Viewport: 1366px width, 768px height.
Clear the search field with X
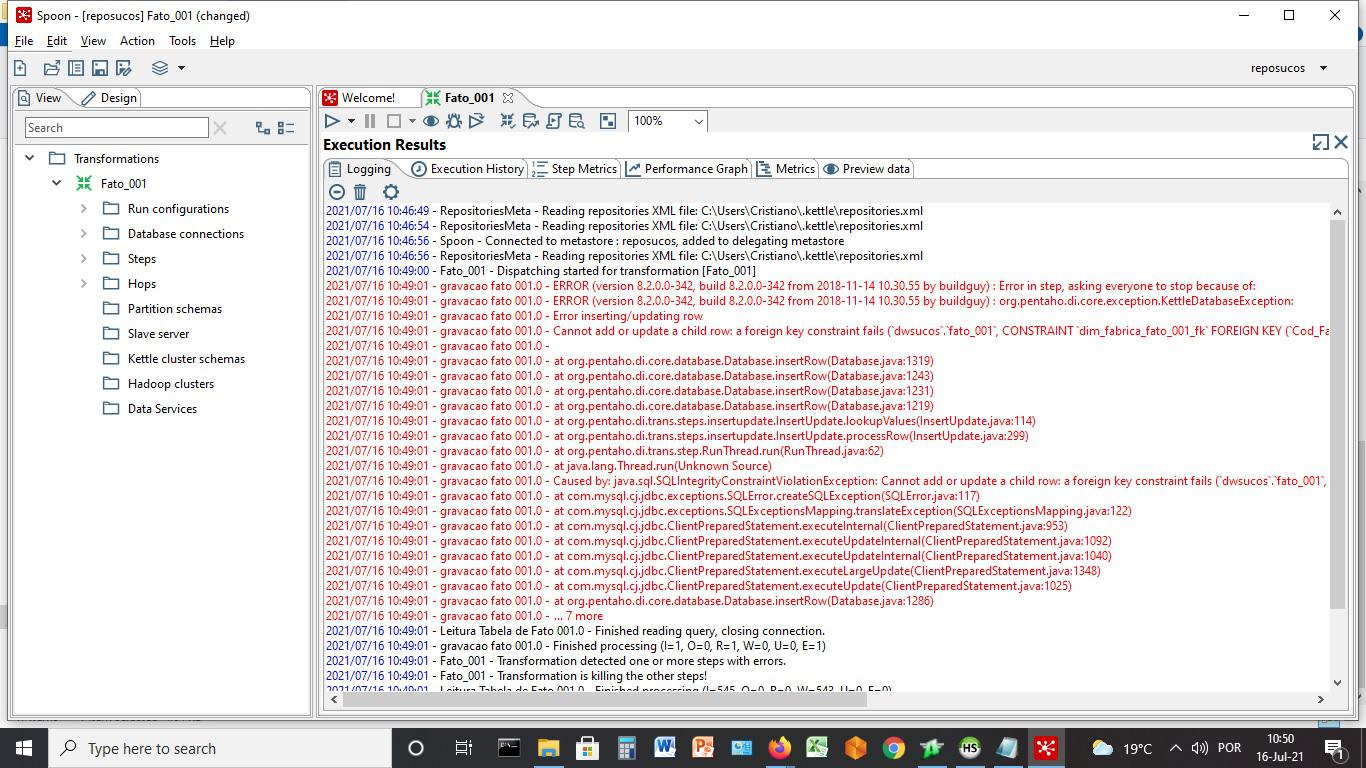[x=220, y=128]
